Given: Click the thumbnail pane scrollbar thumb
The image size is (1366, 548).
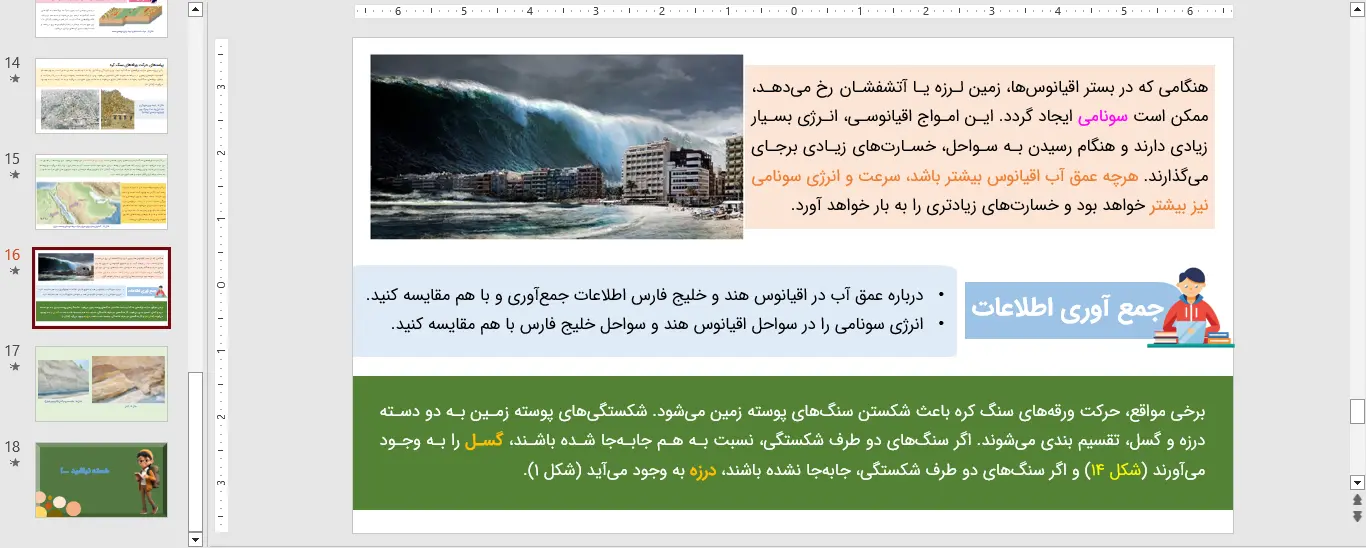Looking at the screenshot, I should point(196,450).
